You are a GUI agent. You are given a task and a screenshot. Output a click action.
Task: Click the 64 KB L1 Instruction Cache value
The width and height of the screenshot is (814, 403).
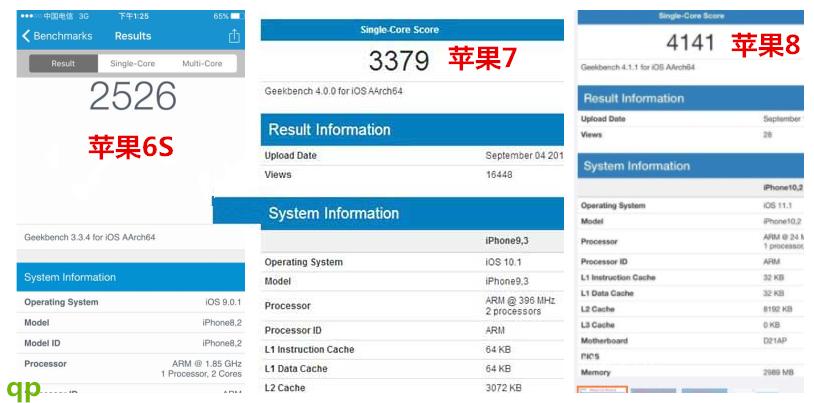(x=498, y=350)
